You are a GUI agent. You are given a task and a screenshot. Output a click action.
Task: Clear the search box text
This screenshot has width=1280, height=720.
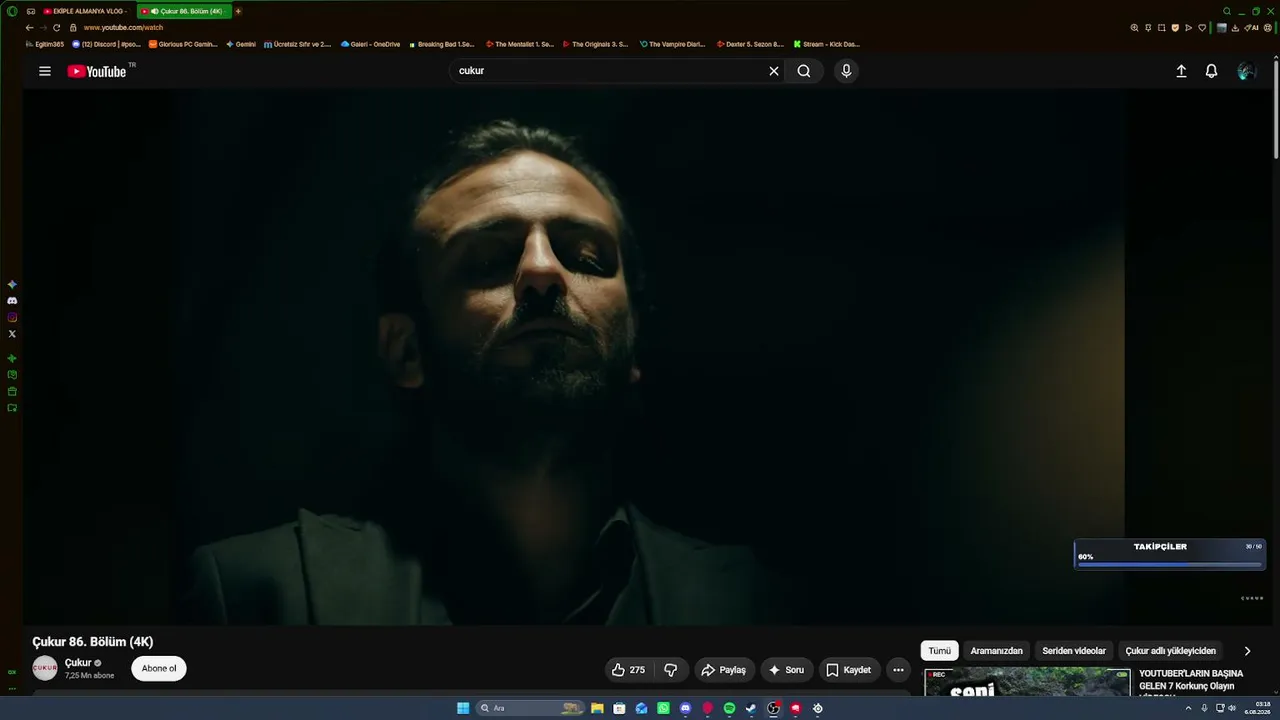773,71
